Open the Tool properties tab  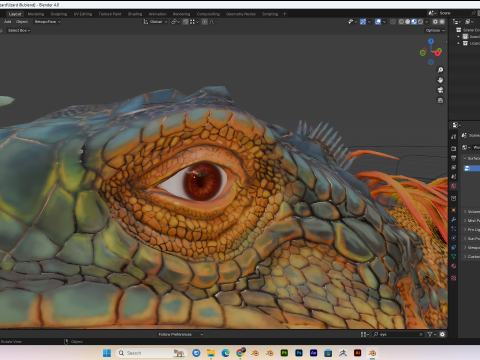coord(454,137)
